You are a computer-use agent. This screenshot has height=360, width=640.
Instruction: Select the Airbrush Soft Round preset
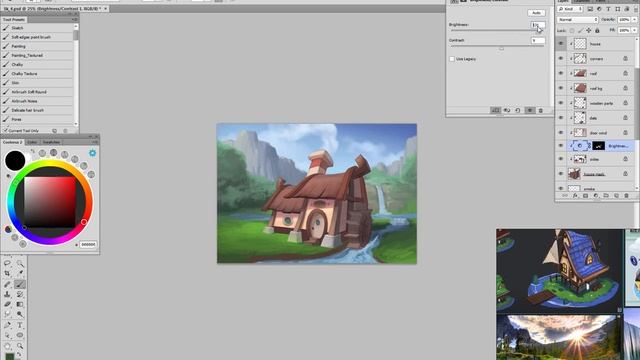coord(37,92)
